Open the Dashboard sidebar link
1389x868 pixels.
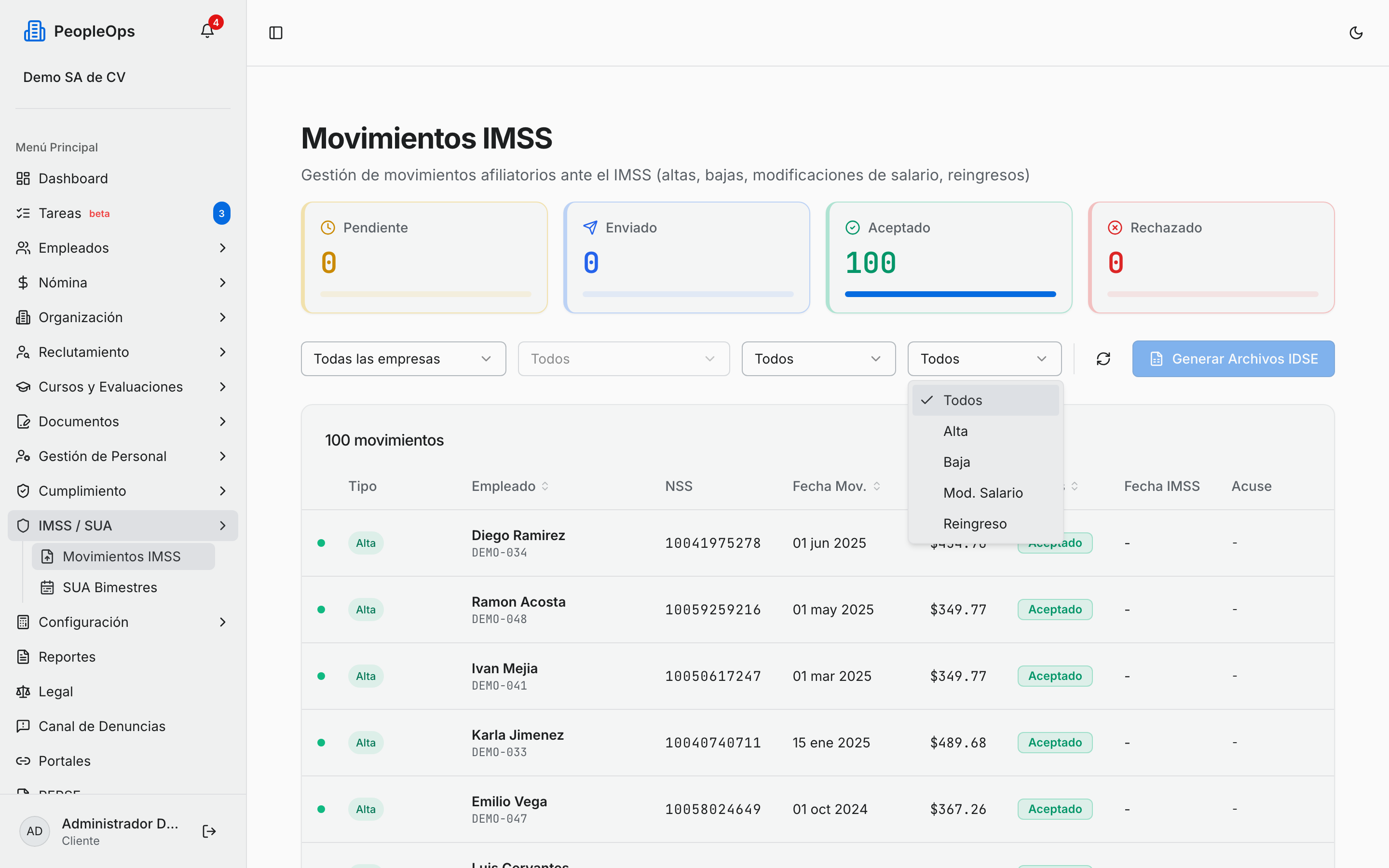(123, 178)
